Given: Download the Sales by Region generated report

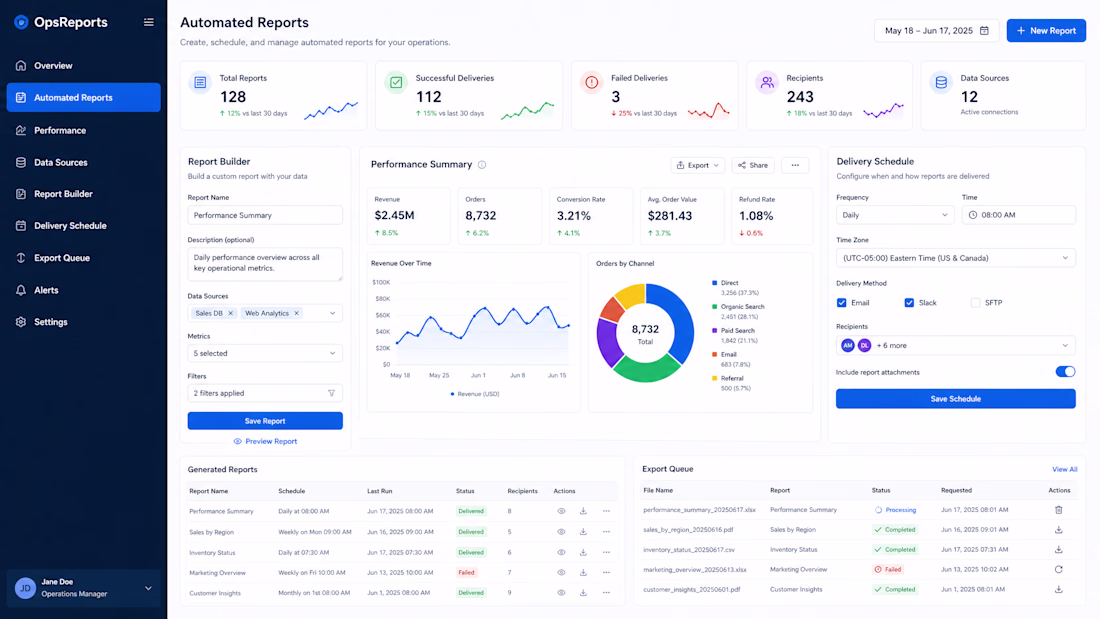Looking at the screenshot, I should pos(583,532).
